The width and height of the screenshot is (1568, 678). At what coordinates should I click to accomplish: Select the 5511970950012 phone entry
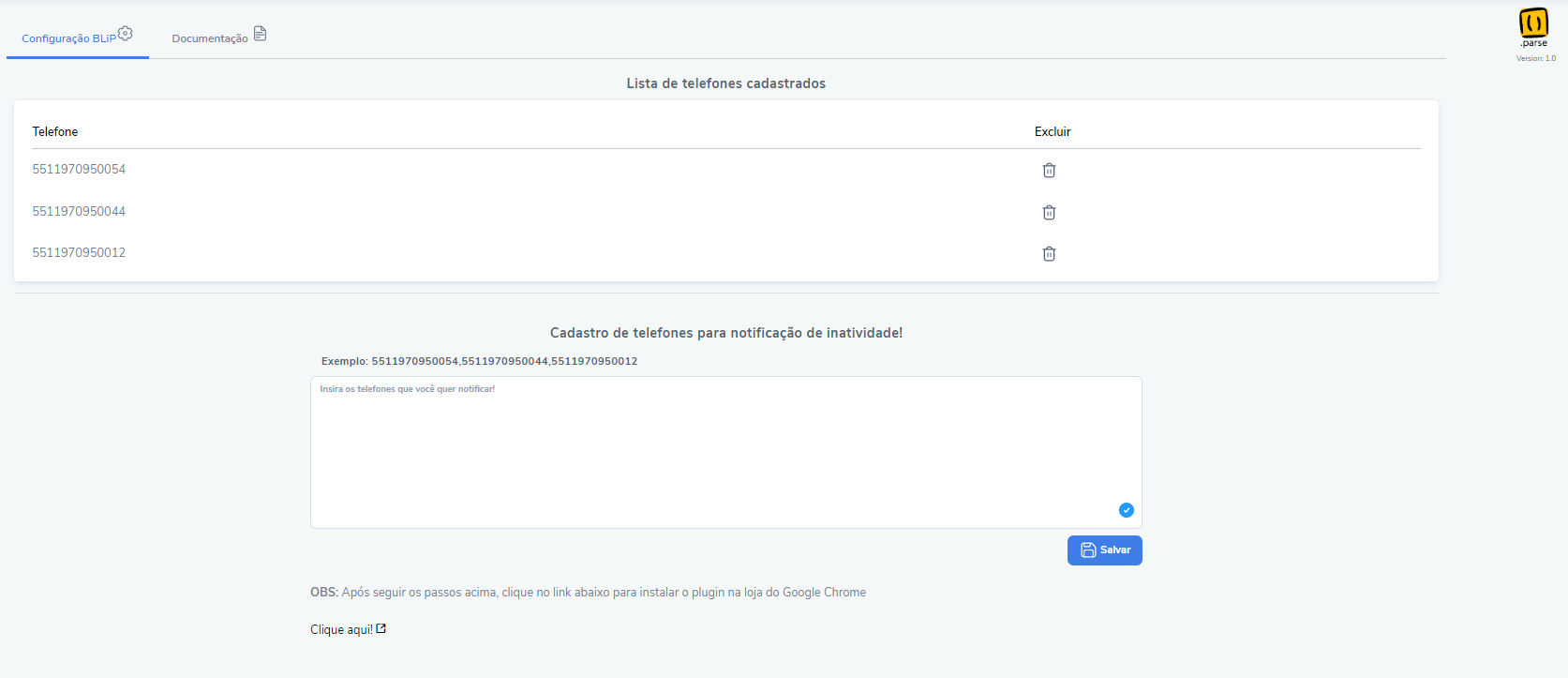click(79, 252)
